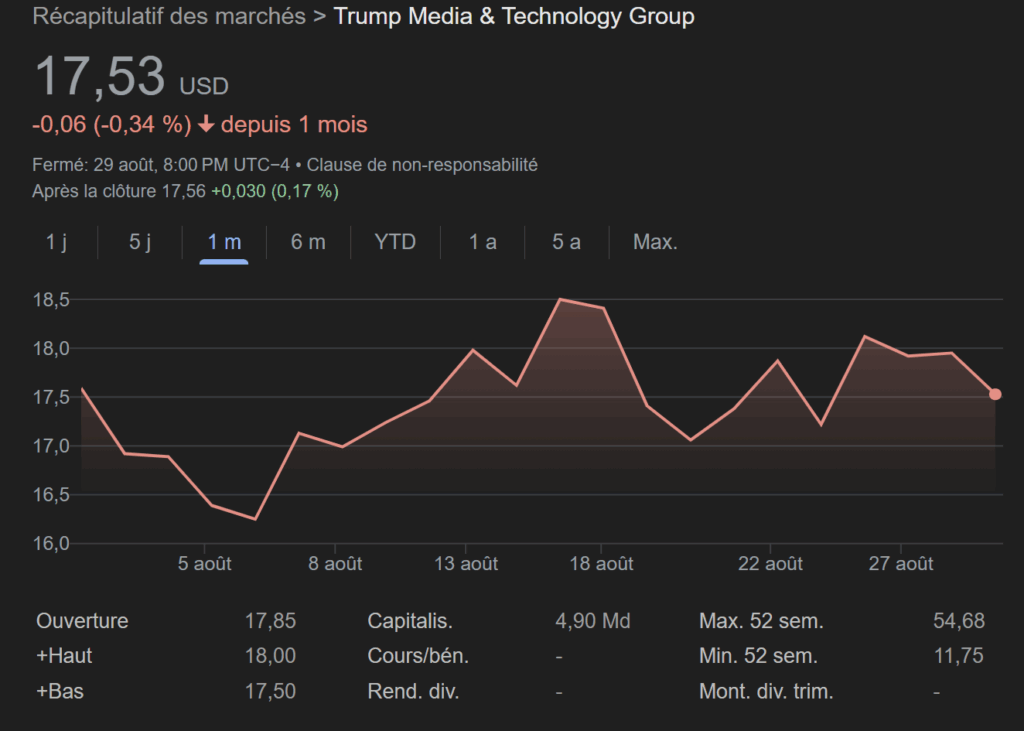This screenshot has height=731, width=1024.
Task: Click the current price 17,53
Action: point(99,76)
